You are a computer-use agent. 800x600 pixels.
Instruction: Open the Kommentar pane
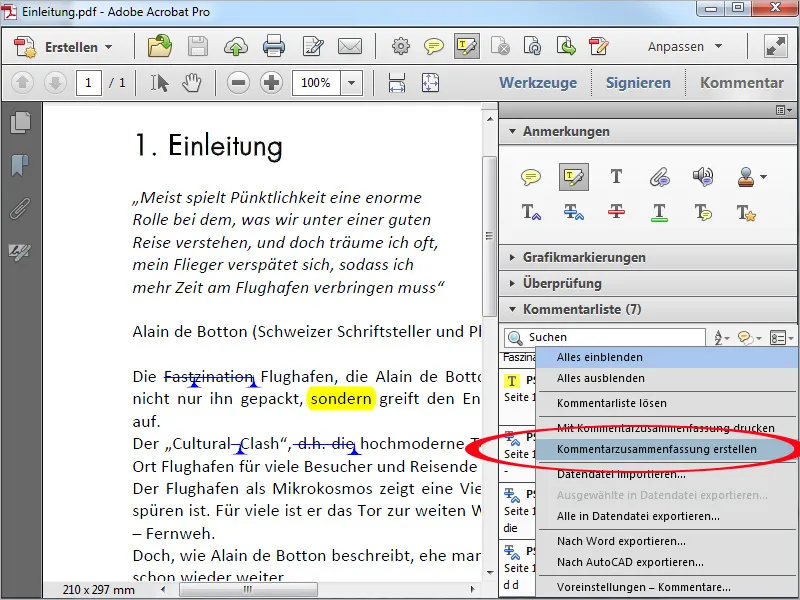[741, 83]
